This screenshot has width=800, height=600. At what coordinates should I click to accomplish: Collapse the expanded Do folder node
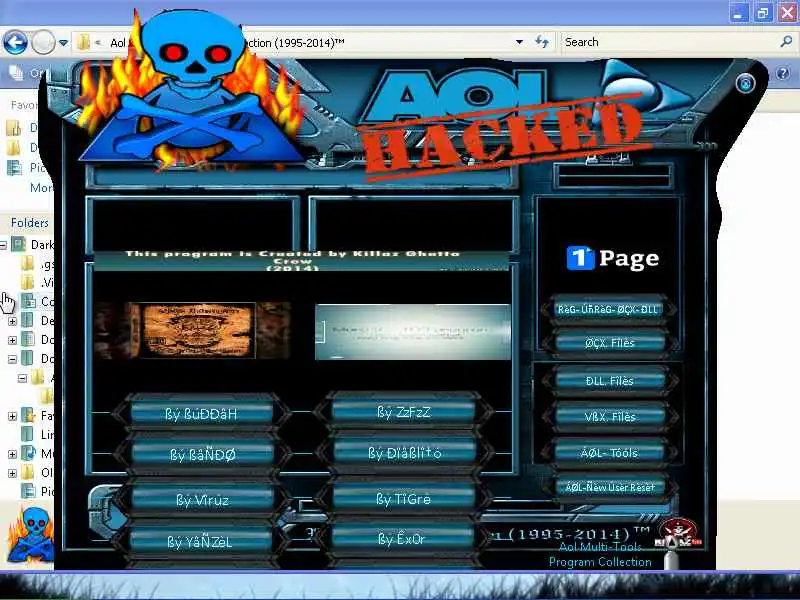[x=12, y=359]
